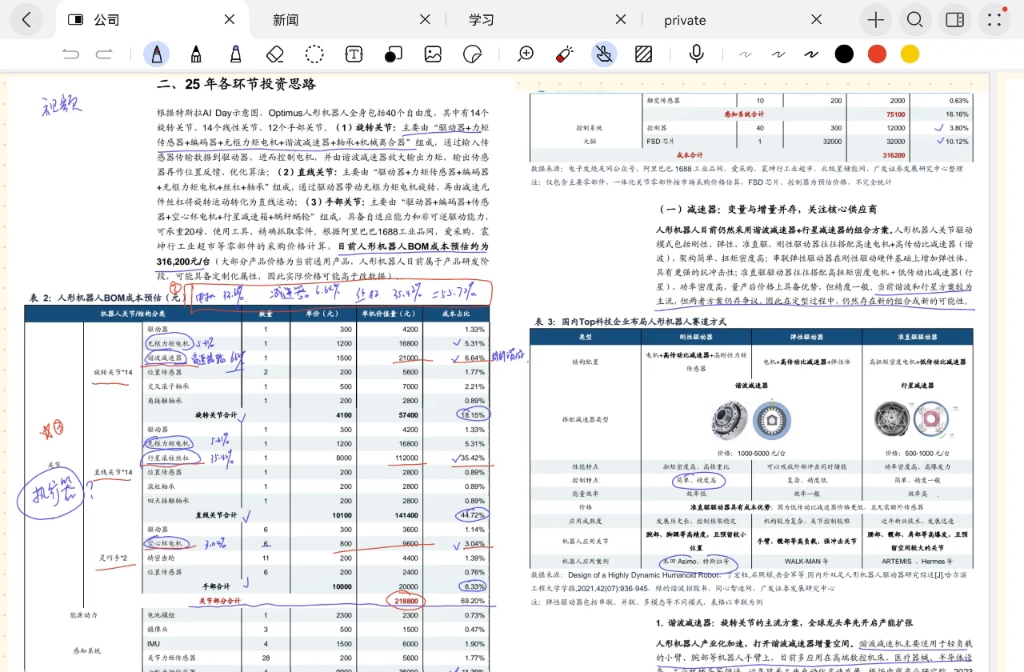Choose the medium stroke width
1024x672 pixels.
778,54
